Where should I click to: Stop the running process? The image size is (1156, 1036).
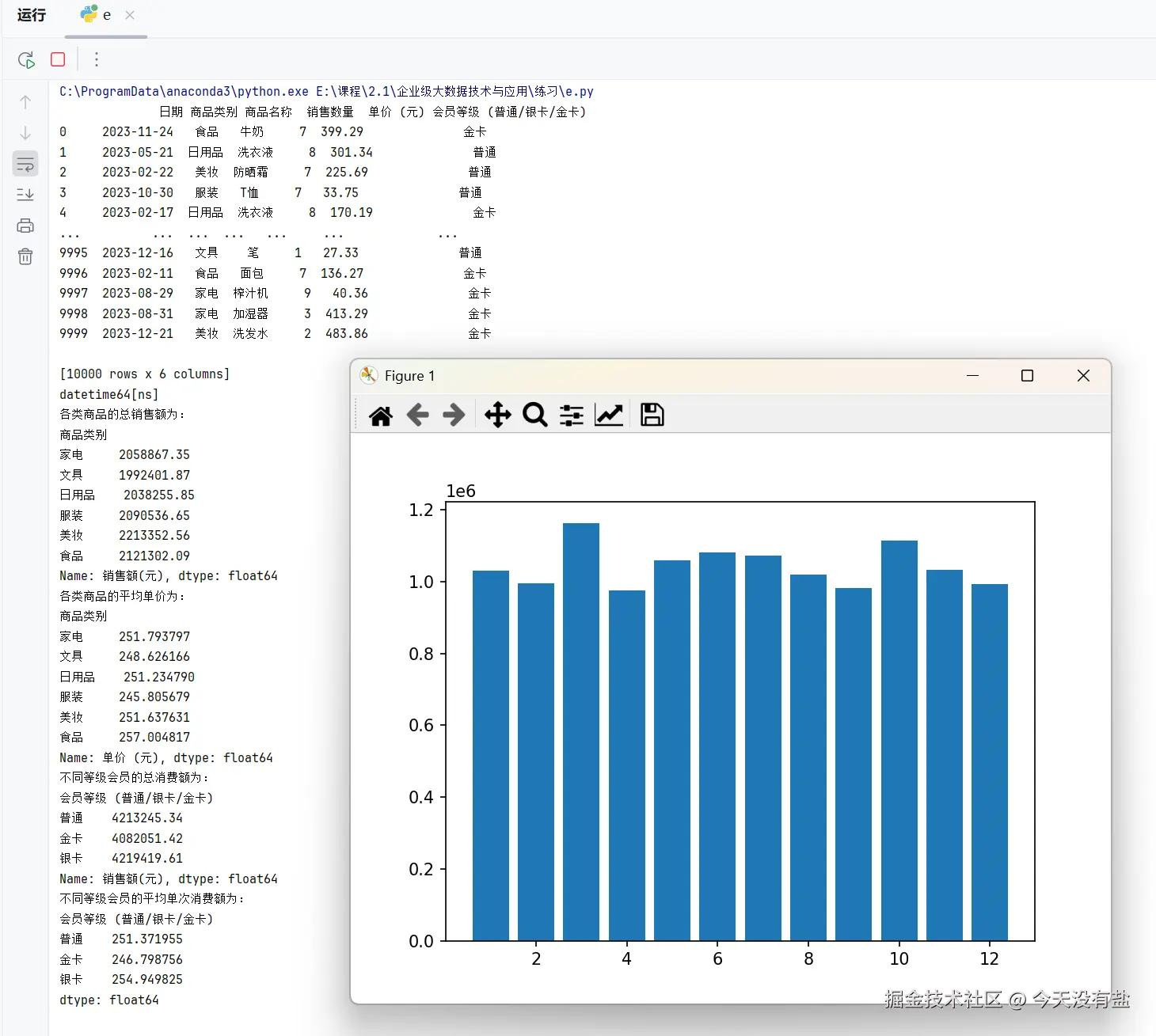tap(58, 59)
